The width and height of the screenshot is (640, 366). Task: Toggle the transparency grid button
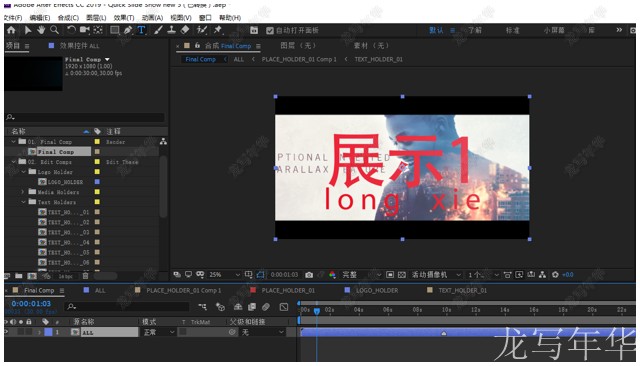402,275
